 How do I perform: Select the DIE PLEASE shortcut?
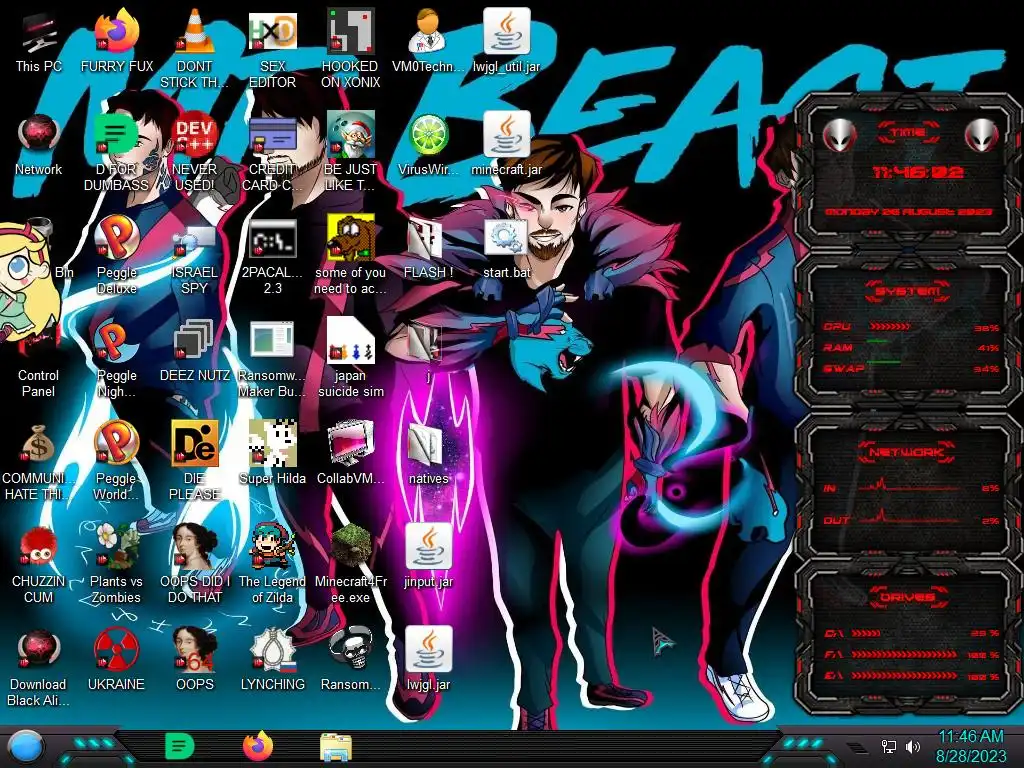pyautogui.click(x=194, y=461)
